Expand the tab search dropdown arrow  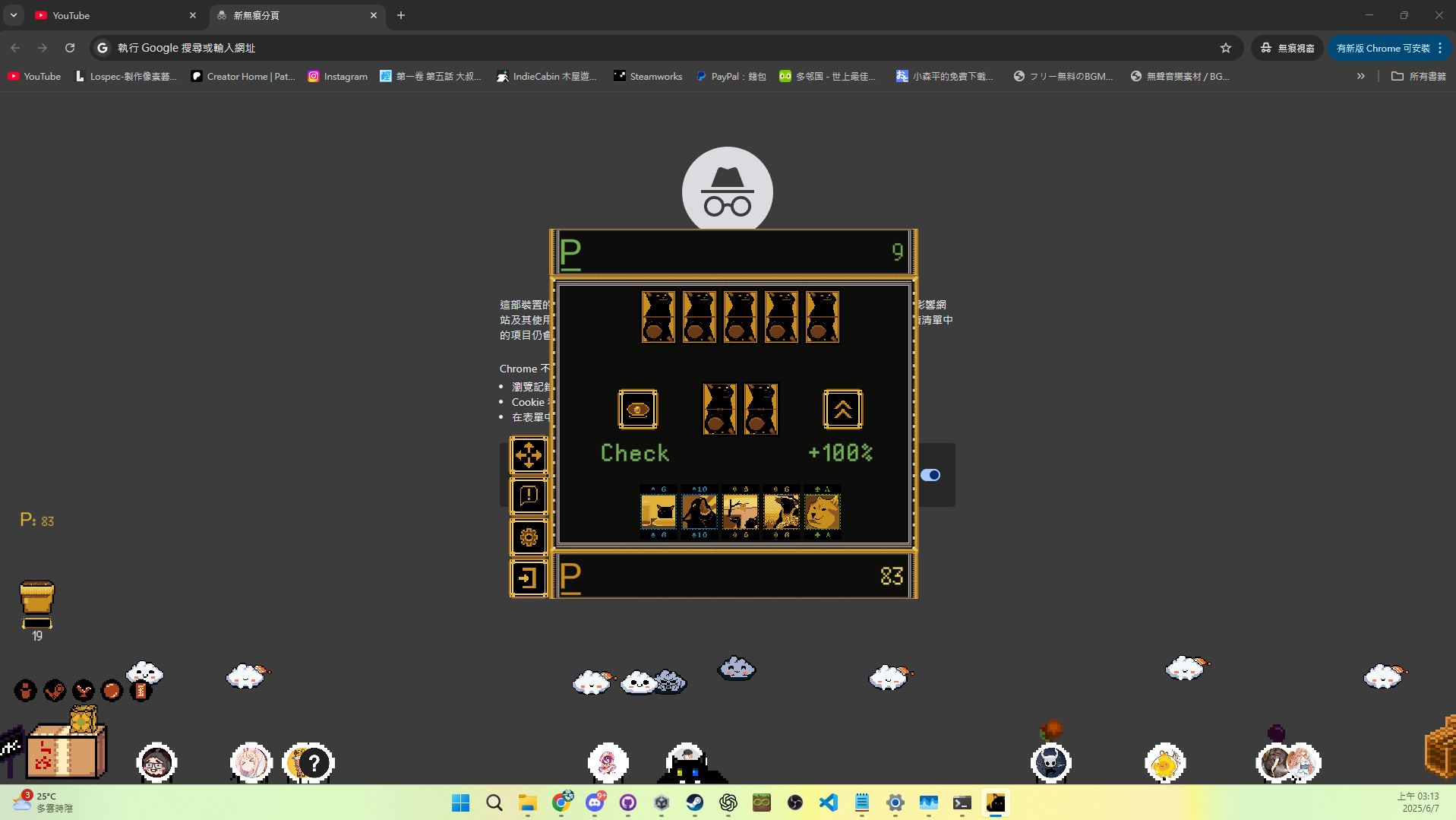point(14,15)
